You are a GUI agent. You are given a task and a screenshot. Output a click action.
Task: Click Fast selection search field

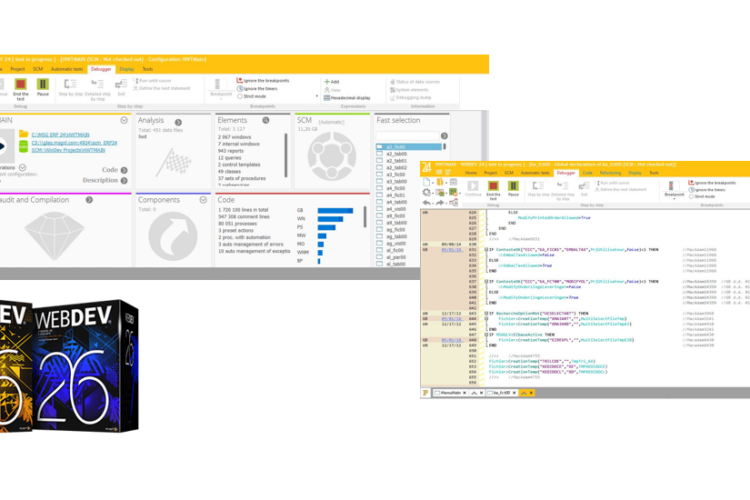click(x=408, y=136)
